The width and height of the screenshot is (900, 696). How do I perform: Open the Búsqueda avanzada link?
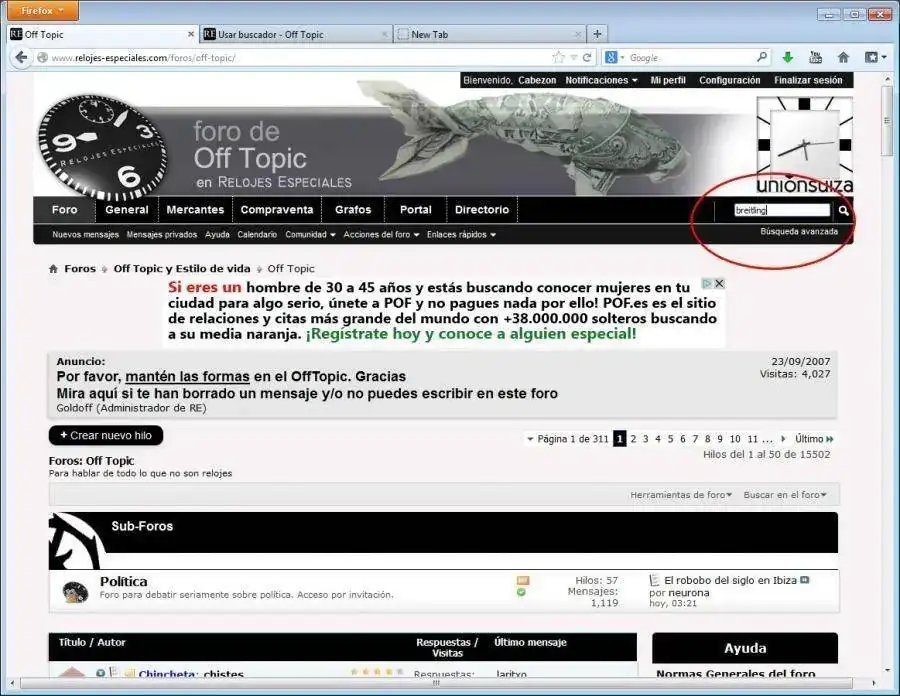pyautogui.click(x=798, y=232)
